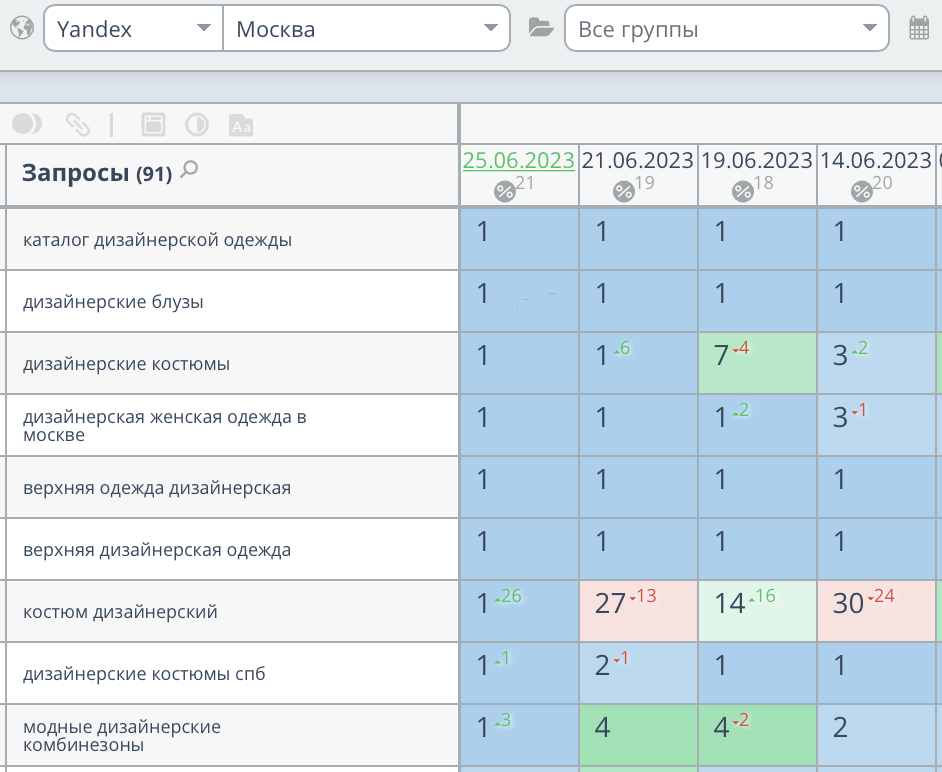Open the Yandex search engine dropdown
This screenshot has width=942, height=772.
point(133,29)
